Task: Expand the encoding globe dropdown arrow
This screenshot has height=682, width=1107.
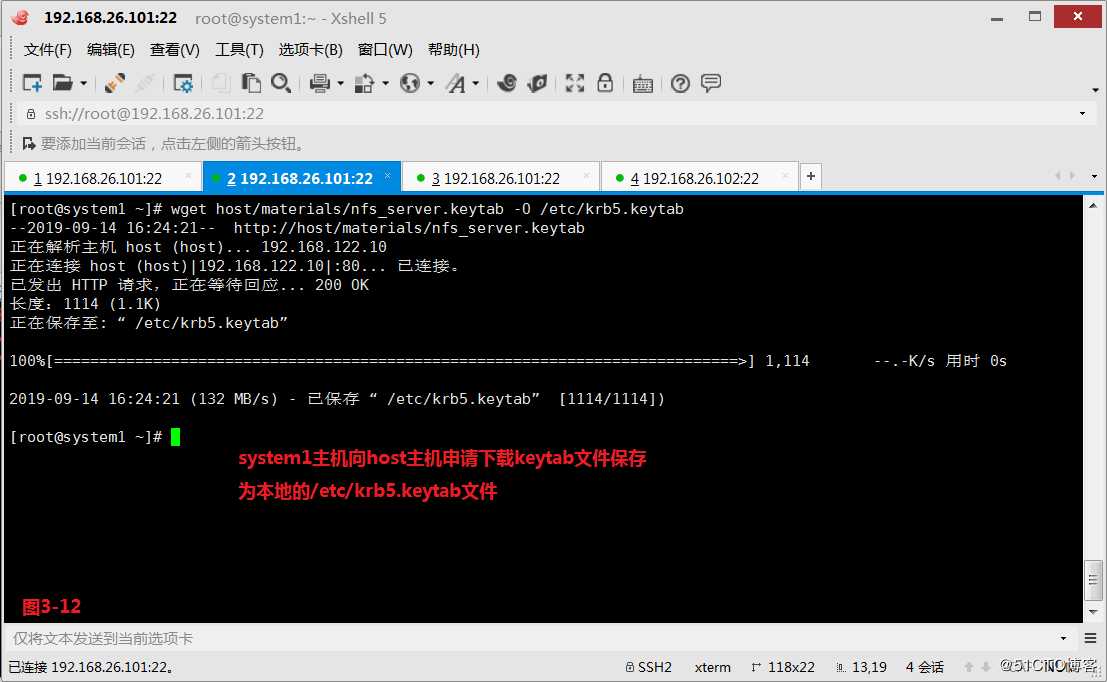Action: (431, 83)
